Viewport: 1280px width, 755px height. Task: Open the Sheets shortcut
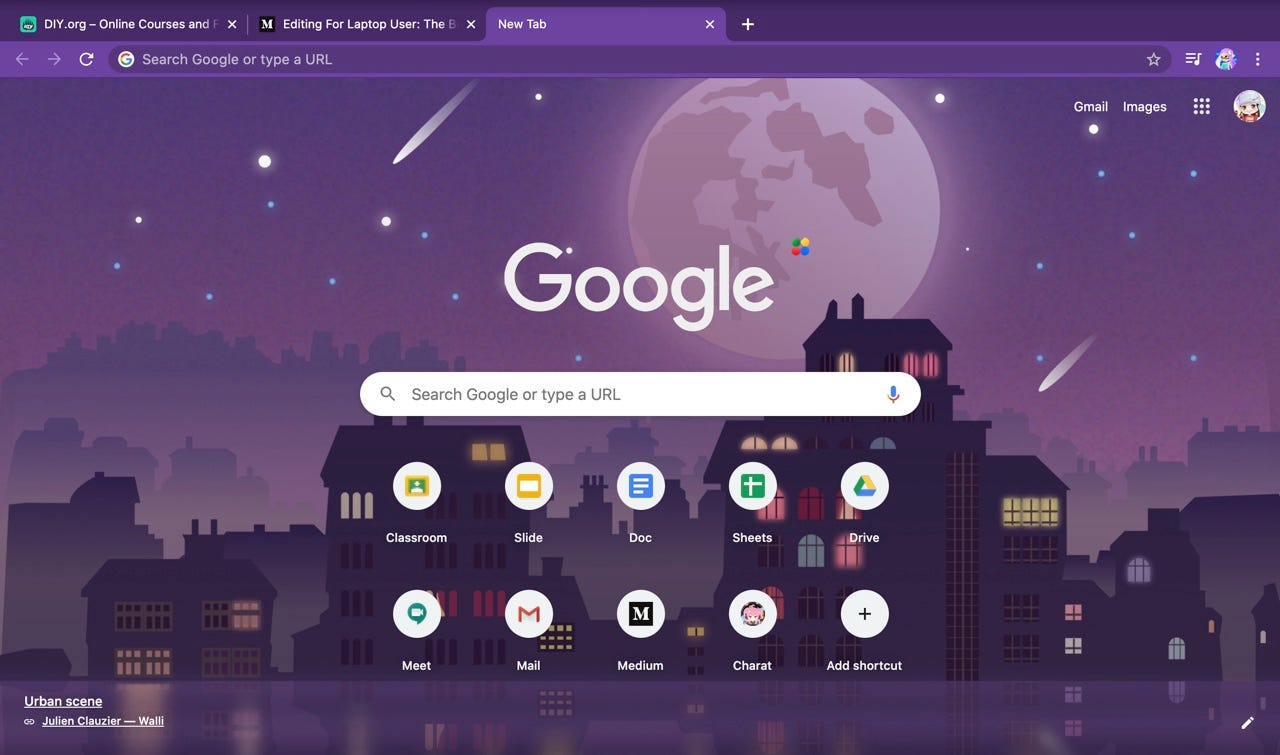click(753, 487)
